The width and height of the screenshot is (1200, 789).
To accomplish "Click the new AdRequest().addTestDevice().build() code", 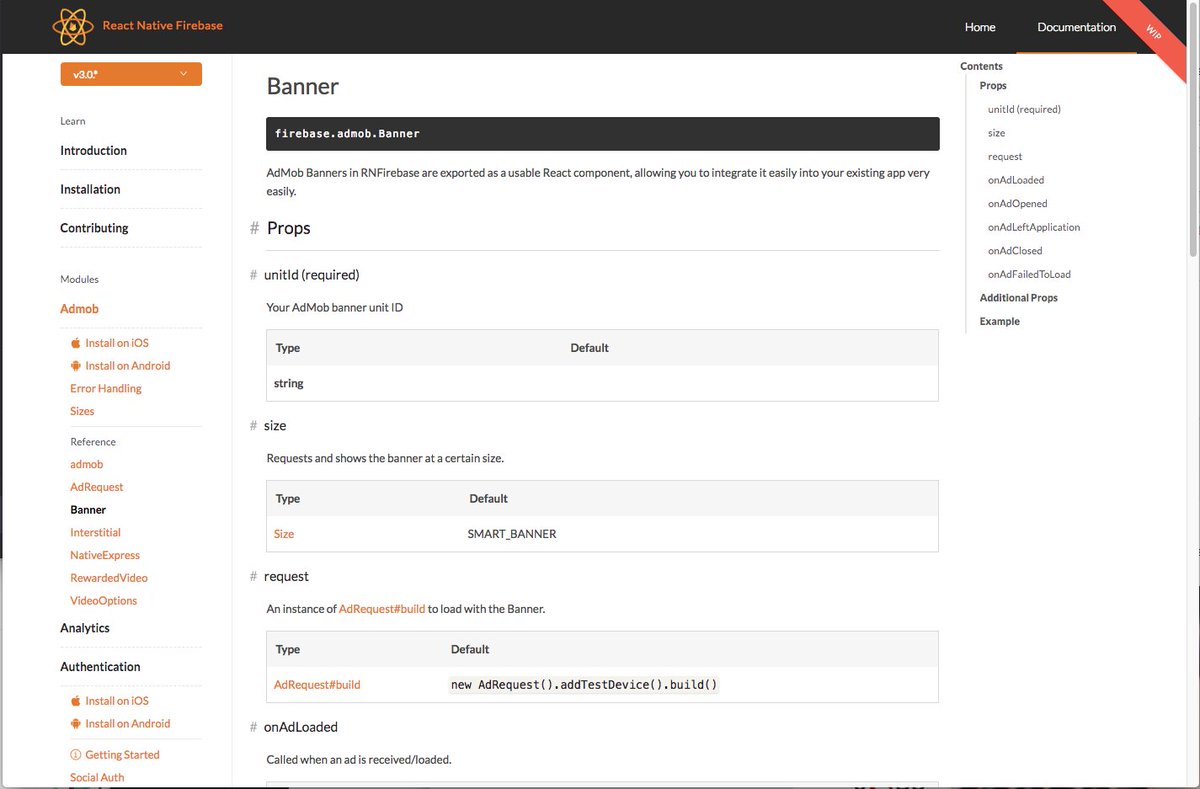I will click(585, 685).
